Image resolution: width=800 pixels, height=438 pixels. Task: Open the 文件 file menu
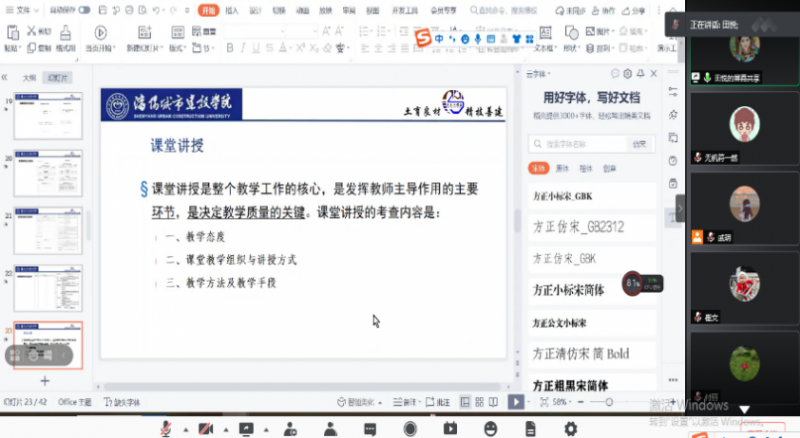click(23, 11)
